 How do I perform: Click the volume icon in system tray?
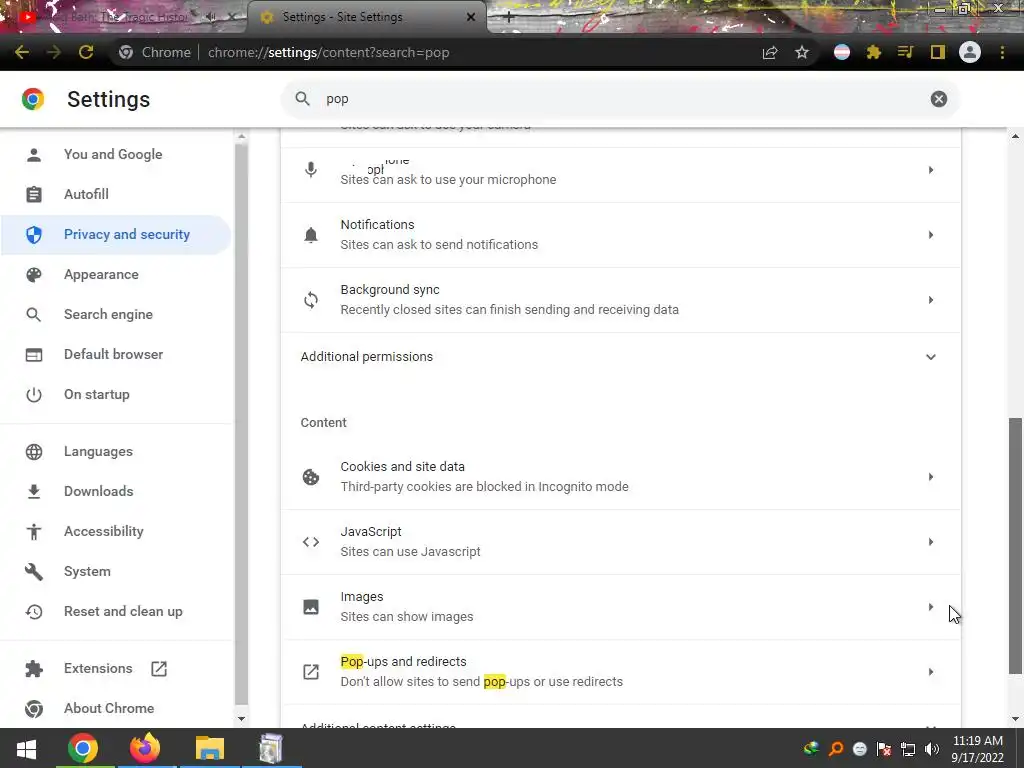tap(932, 749)
